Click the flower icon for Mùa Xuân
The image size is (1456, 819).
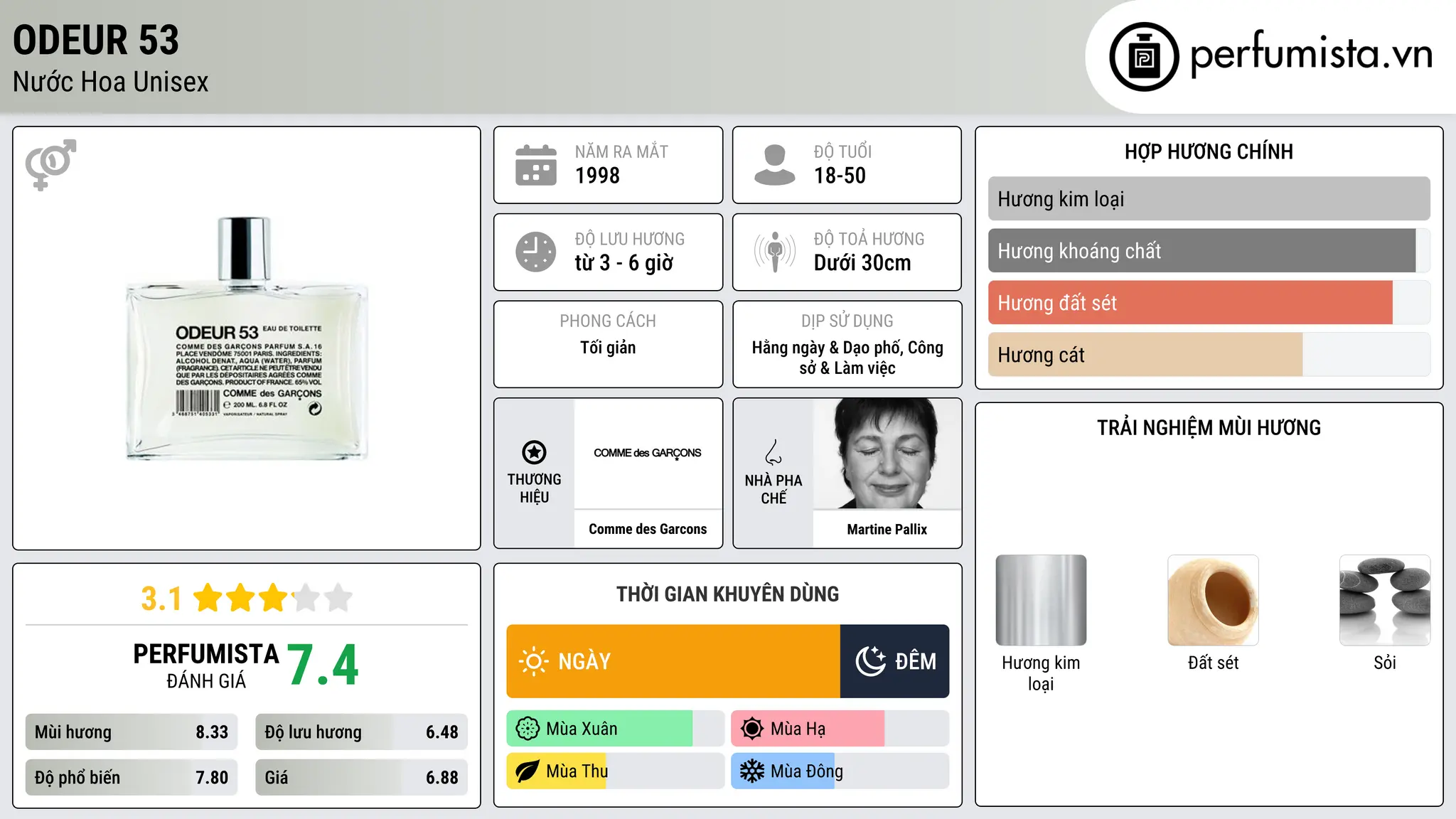tap(528, 729)
